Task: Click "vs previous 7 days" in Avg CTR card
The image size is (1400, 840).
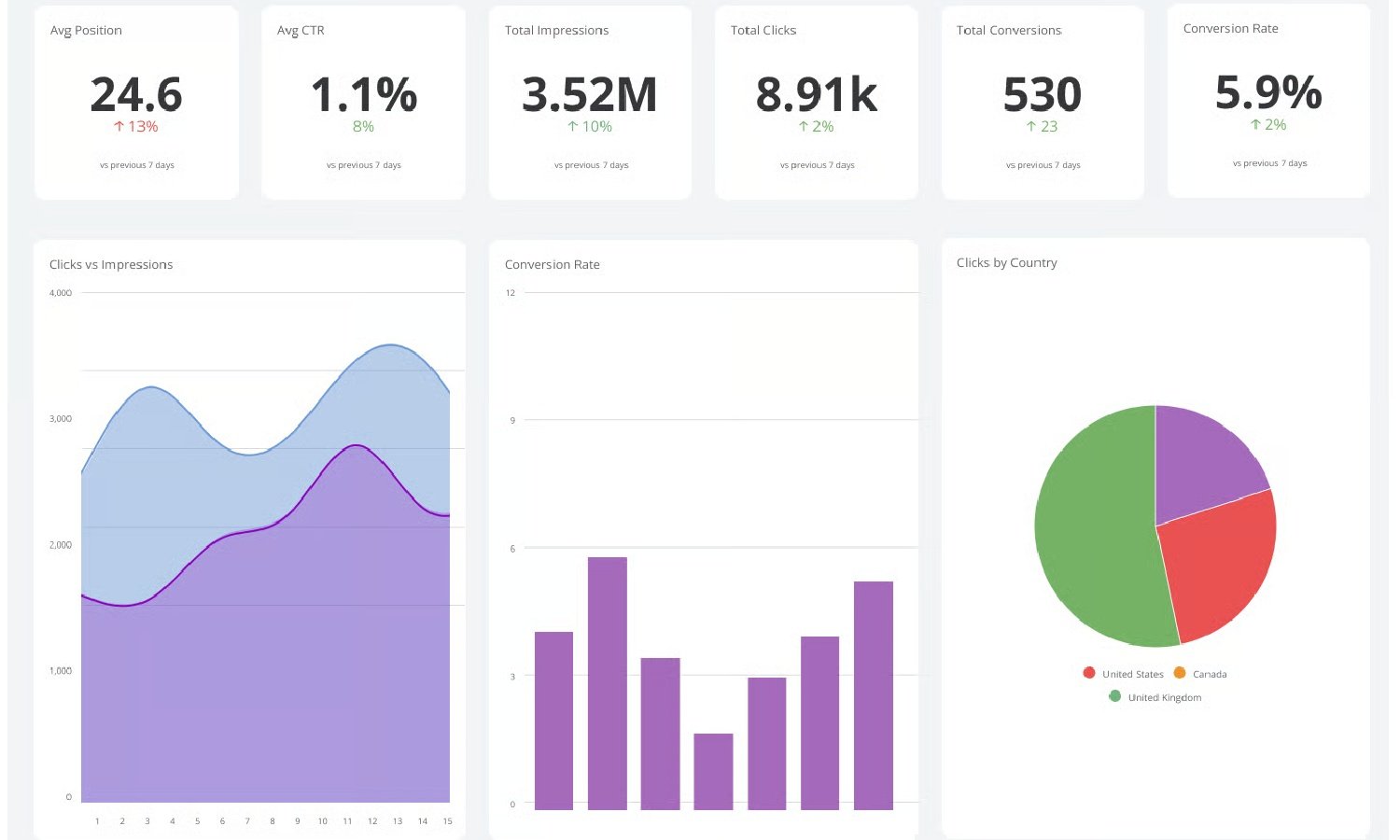Action: (364, 165)
